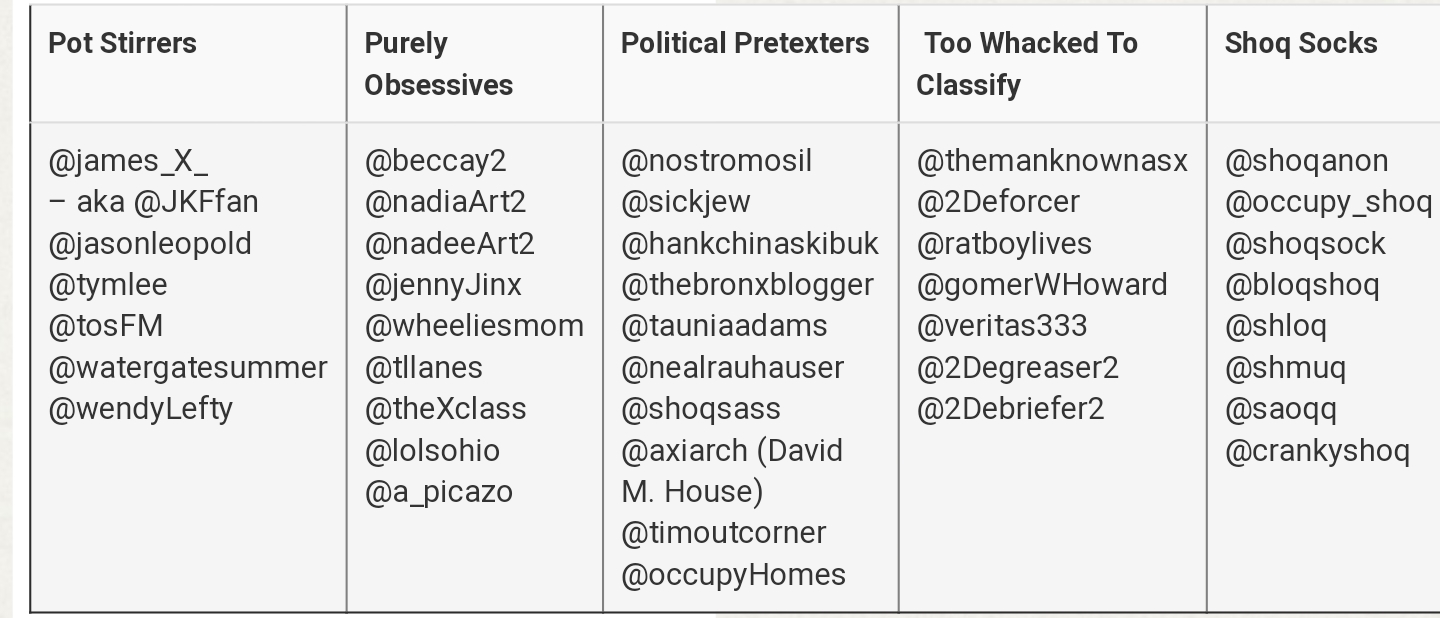This screenshot has height=618, width=1440.
Task: Select the @2Debriefer2 handle
Action: (x=1010, y=409)
